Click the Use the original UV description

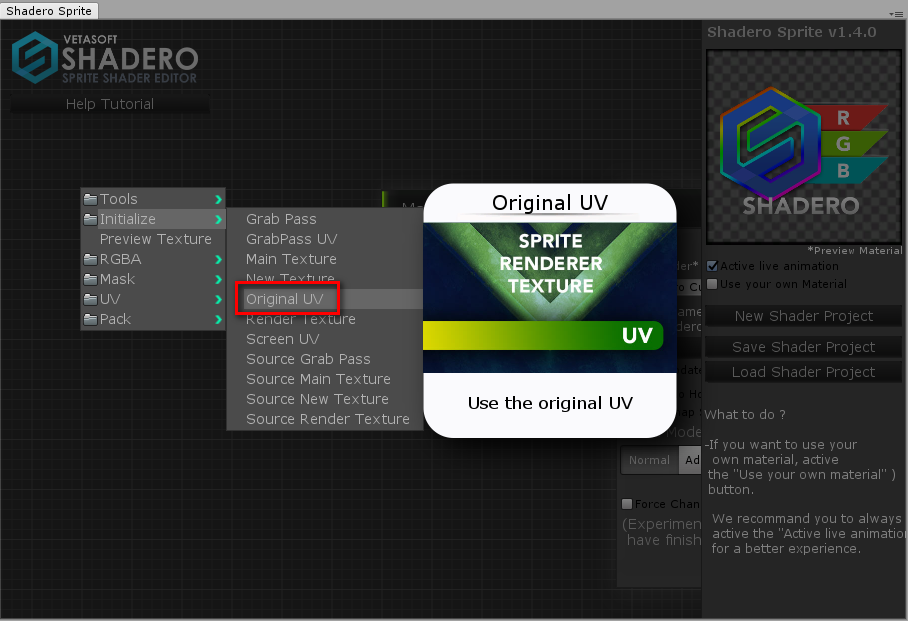click(550, 403)
